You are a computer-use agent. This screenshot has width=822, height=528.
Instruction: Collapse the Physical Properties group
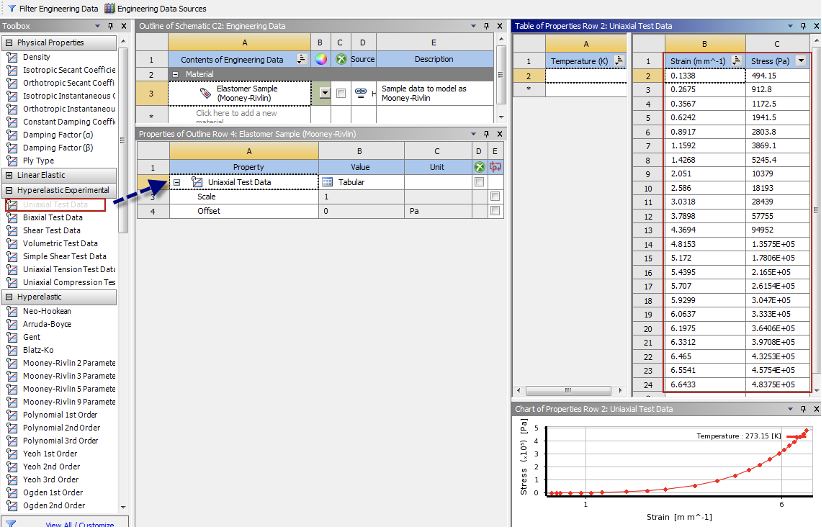click(9, 42)
